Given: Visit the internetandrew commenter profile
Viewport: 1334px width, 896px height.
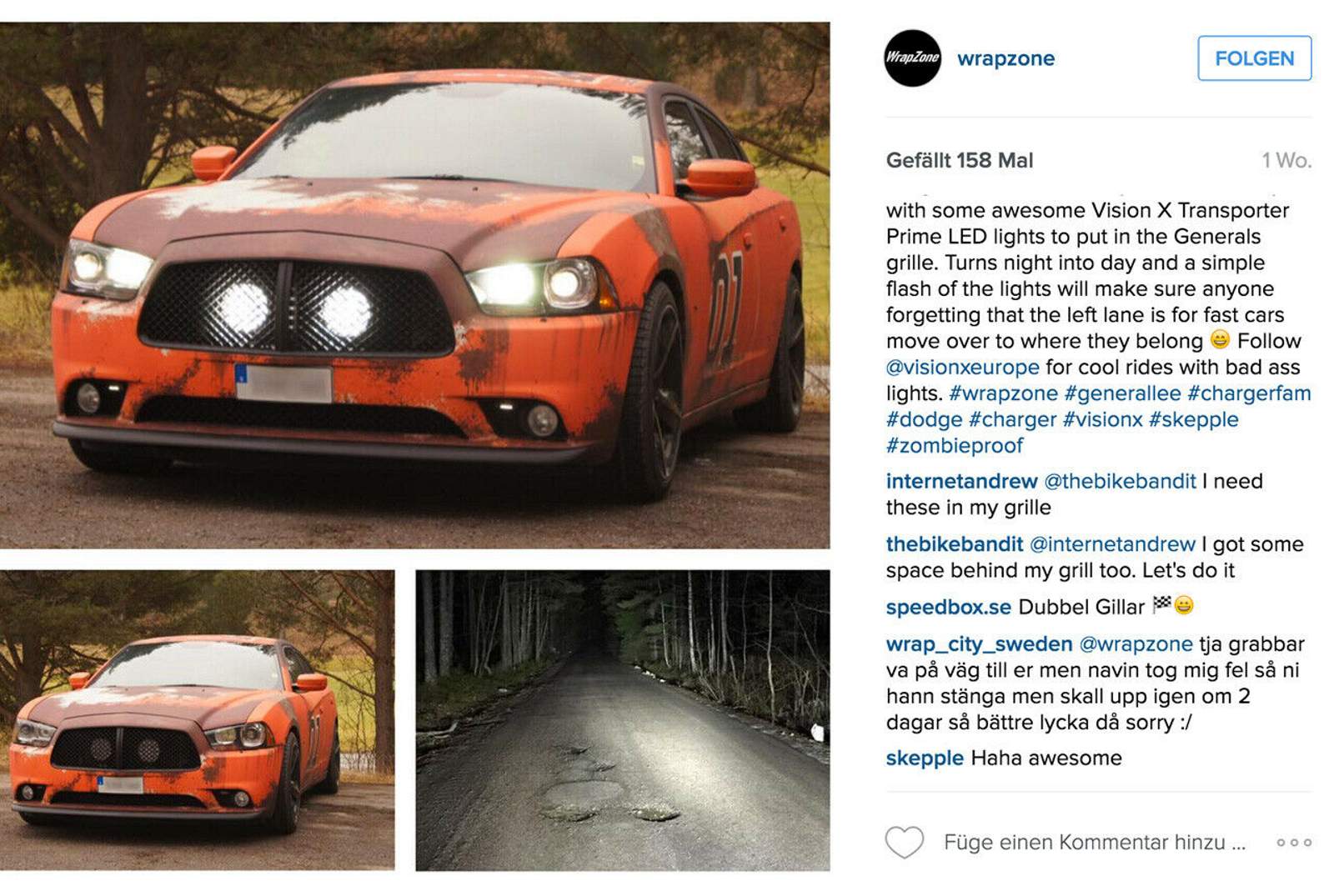Looking at the screenshot, I should coord(961,481).
